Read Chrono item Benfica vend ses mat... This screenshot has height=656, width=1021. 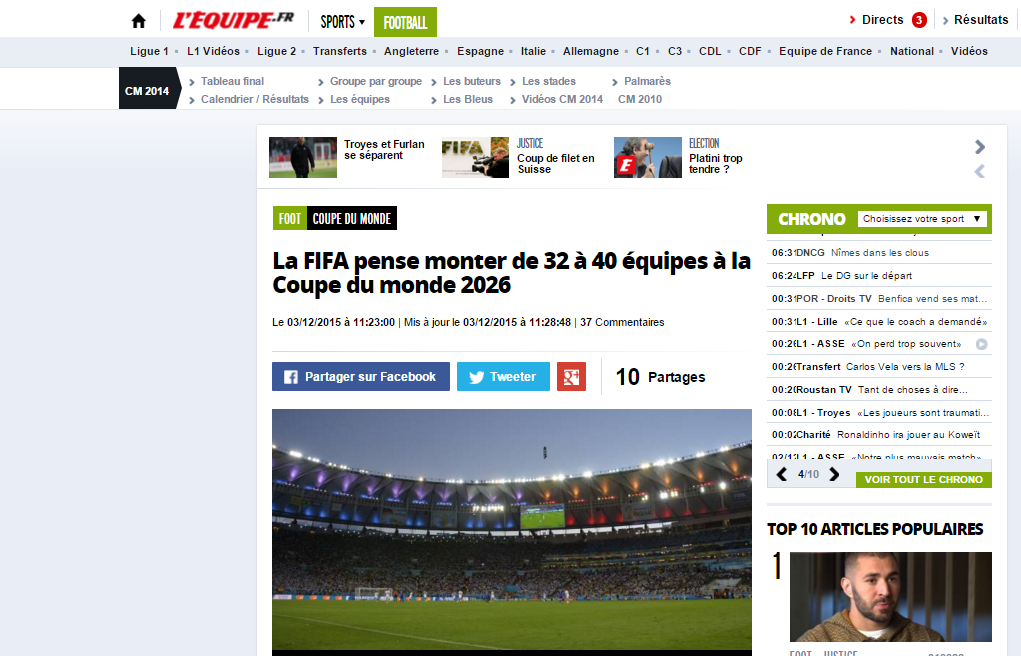(932, 298)
